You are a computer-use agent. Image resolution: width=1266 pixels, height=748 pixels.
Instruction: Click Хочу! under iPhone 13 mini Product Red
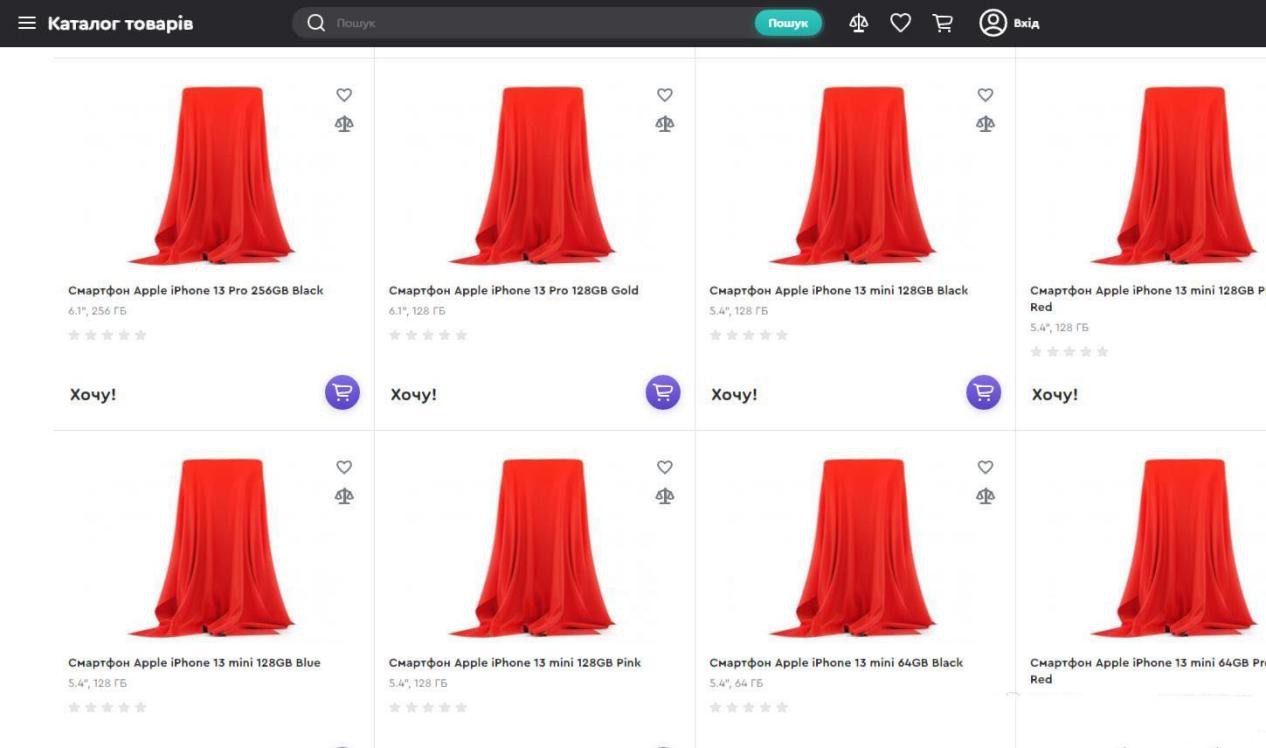pos(1055,394)
